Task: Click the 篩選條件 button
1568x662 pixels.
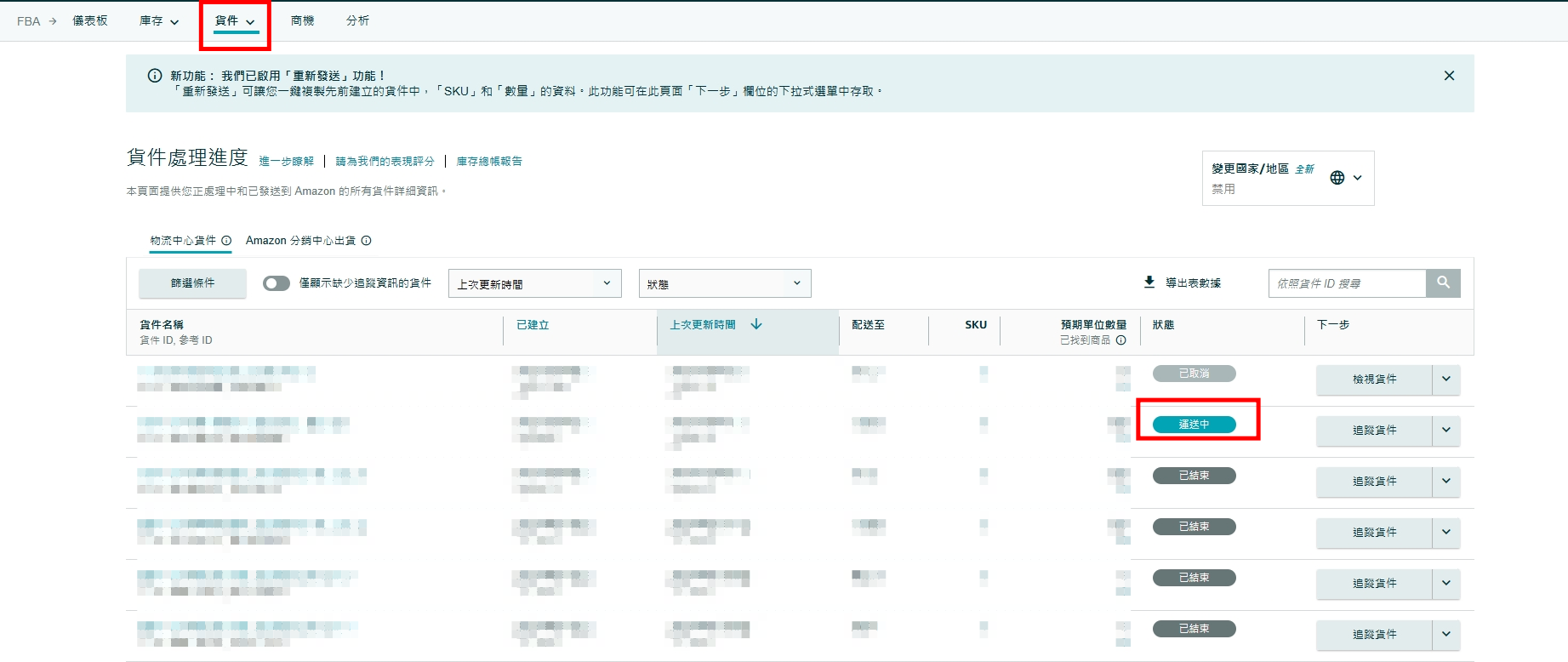Action: click(x=192, y=283)
